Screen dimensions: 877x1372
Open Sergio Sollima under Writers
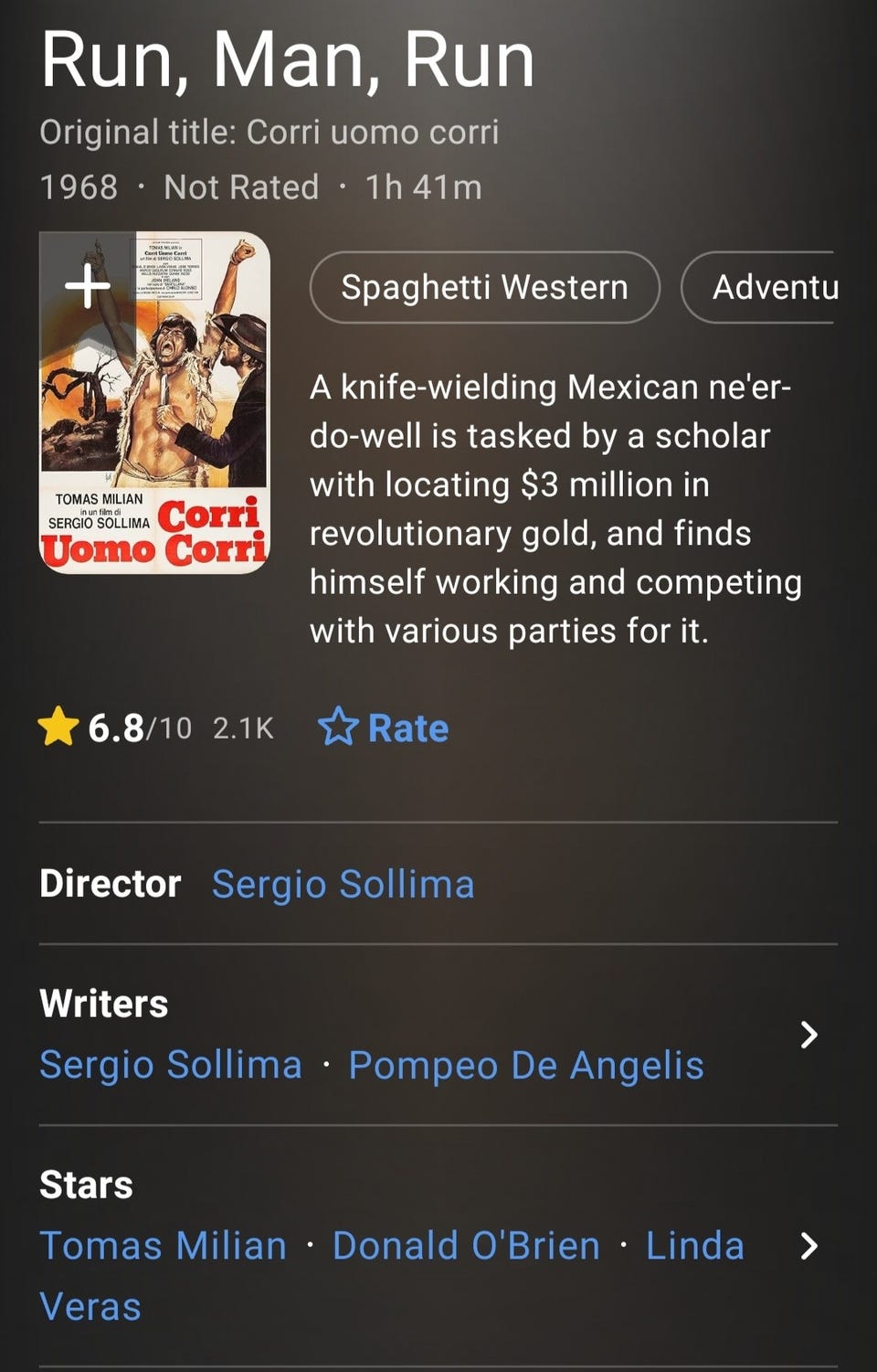tap(171, 1065)
